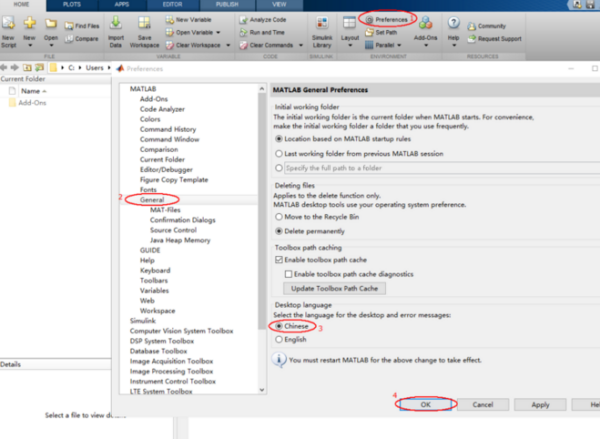This screenshot has height=439, width=600.
Task: Click Clear Workspace in the toolstrip
Action: pyautogui.click(x=193, y=45)
